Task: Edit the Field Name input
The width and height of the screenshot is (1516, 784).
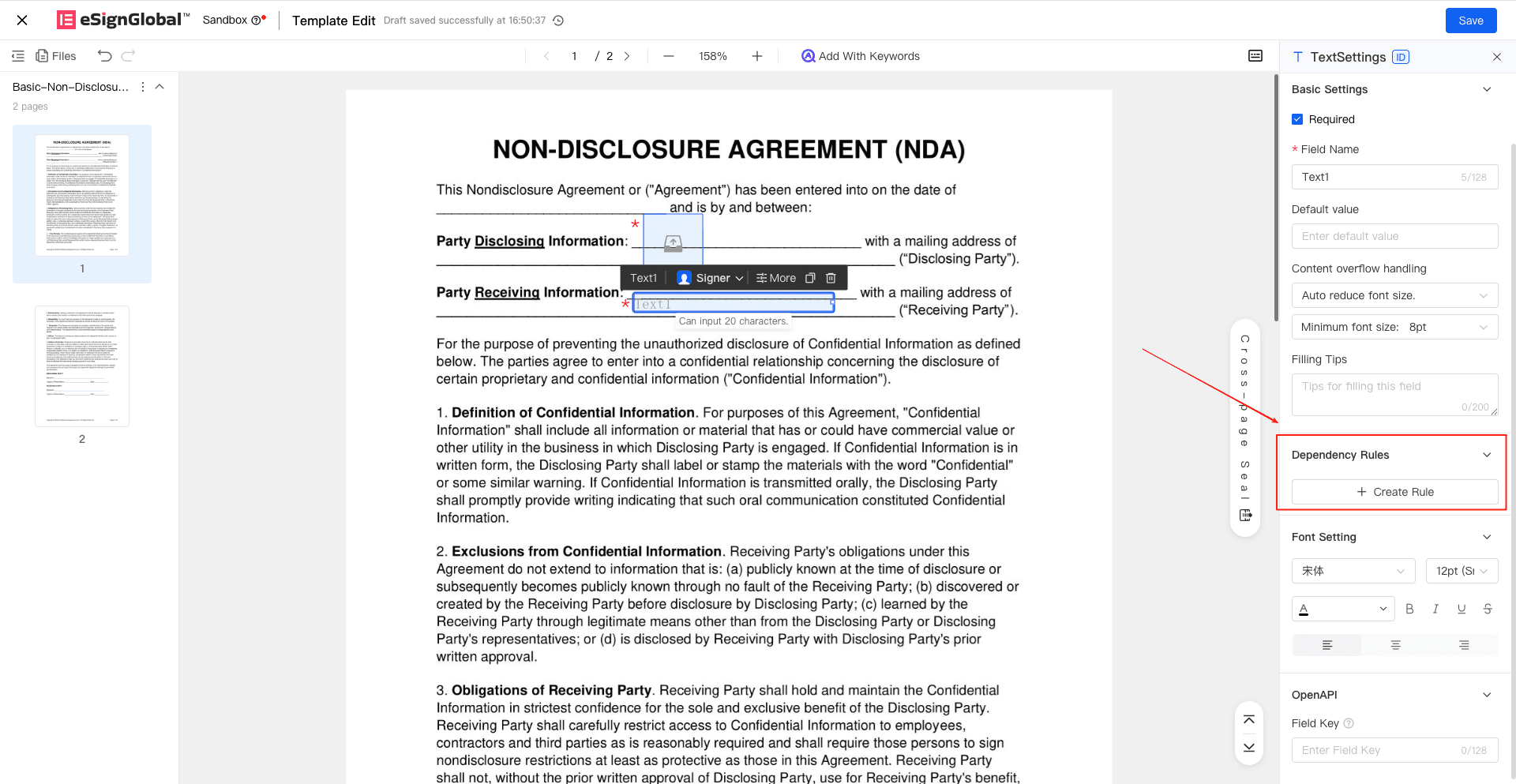Action: pos(1394,177)
